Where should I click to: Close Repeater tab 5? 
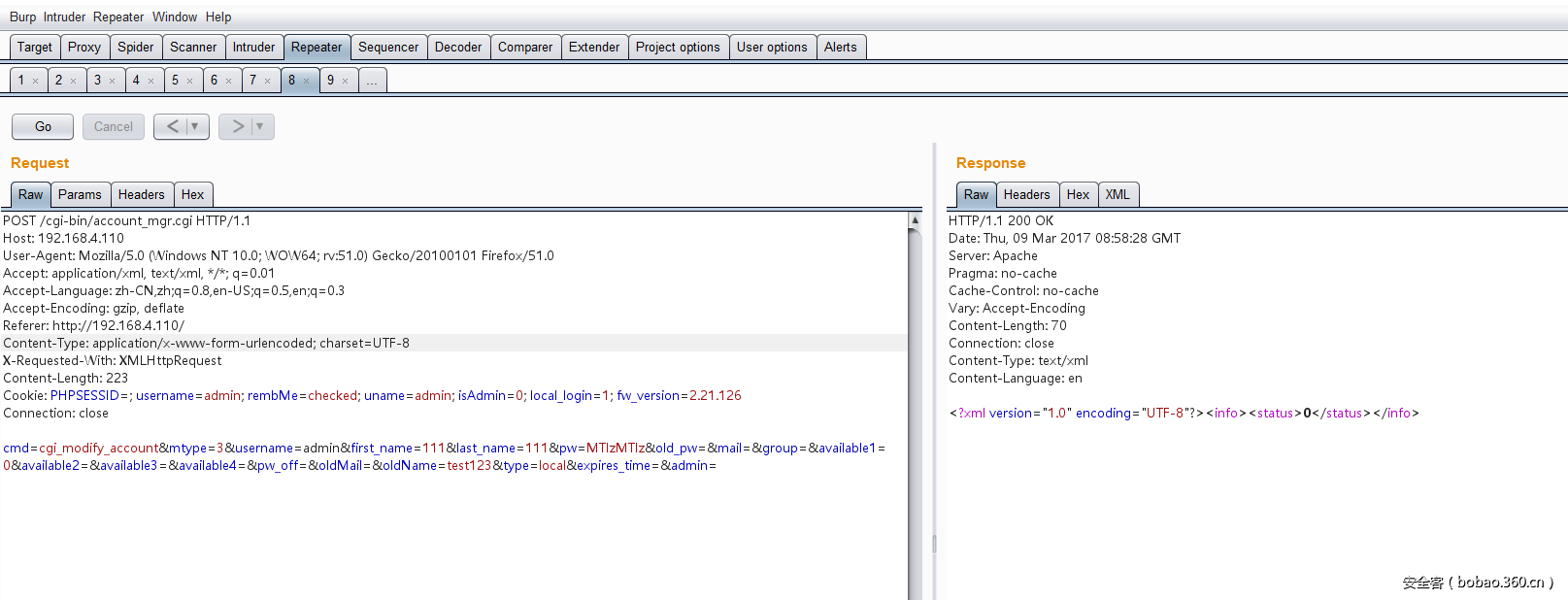[x=190, y=81]
